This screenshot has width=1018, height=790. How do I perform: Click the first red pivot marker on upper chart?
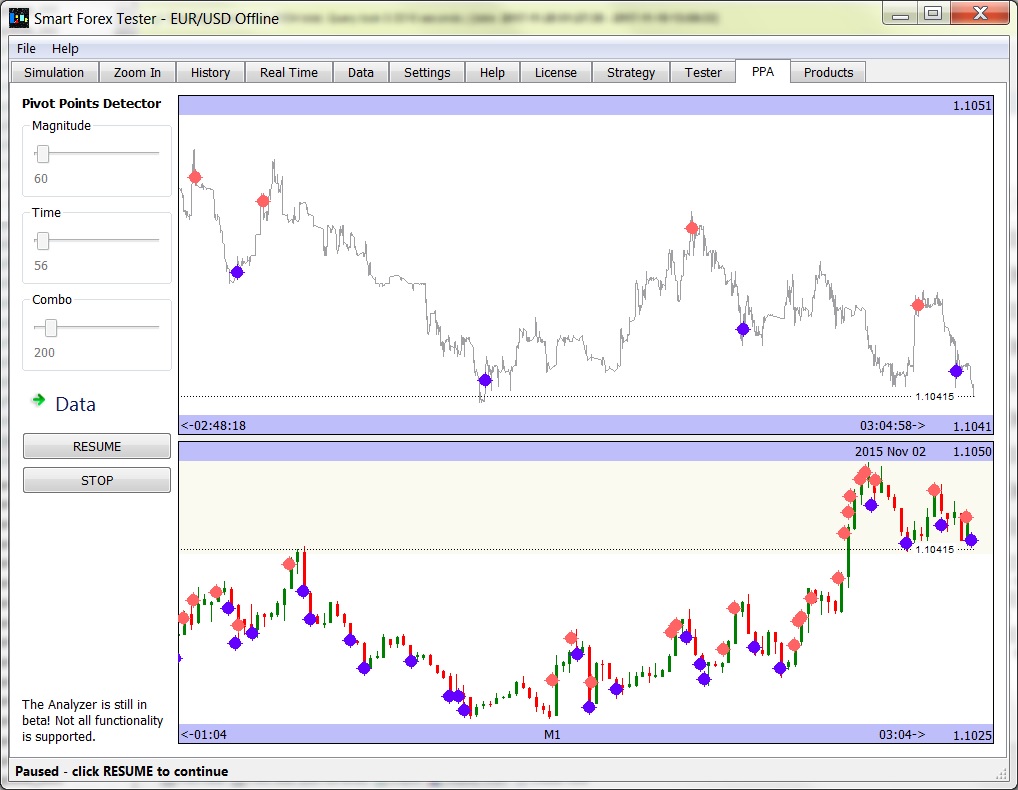tap(195, 177)
